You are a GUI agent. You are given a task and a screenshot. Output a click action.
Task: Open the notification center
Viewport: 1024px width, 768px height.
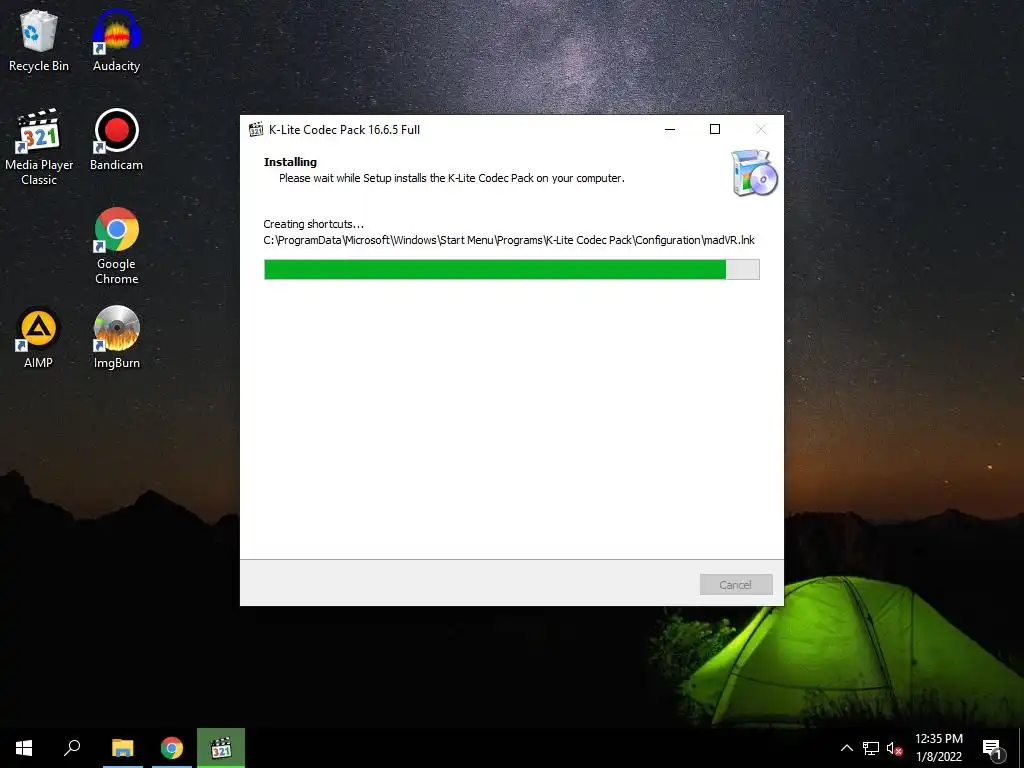coord(992,748)
